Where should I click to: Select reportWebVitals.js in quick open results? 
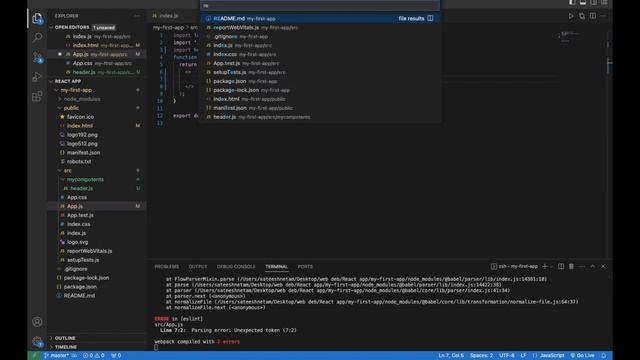320,28
